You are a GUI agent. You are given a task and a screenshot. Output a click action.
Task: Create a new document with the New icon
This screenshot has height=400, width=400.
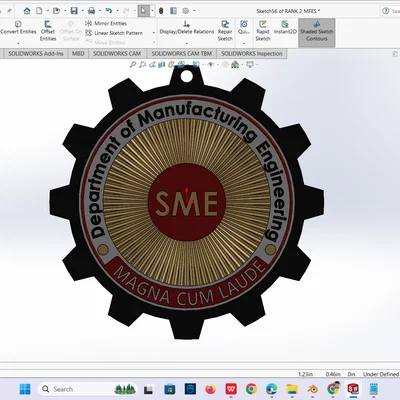click(x=39, y=11)
